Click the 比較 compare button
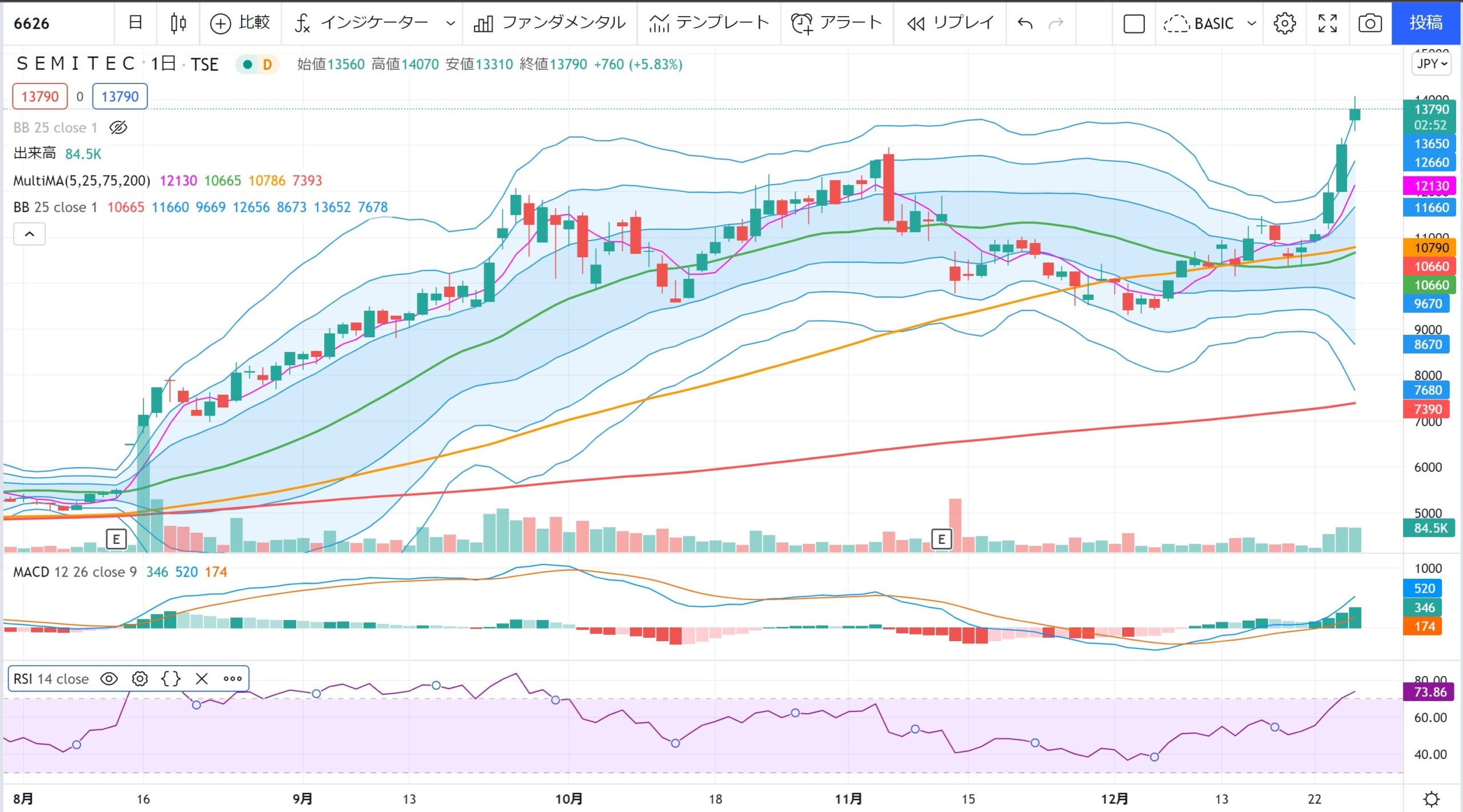1463x812 pixels. click(240, 23)
